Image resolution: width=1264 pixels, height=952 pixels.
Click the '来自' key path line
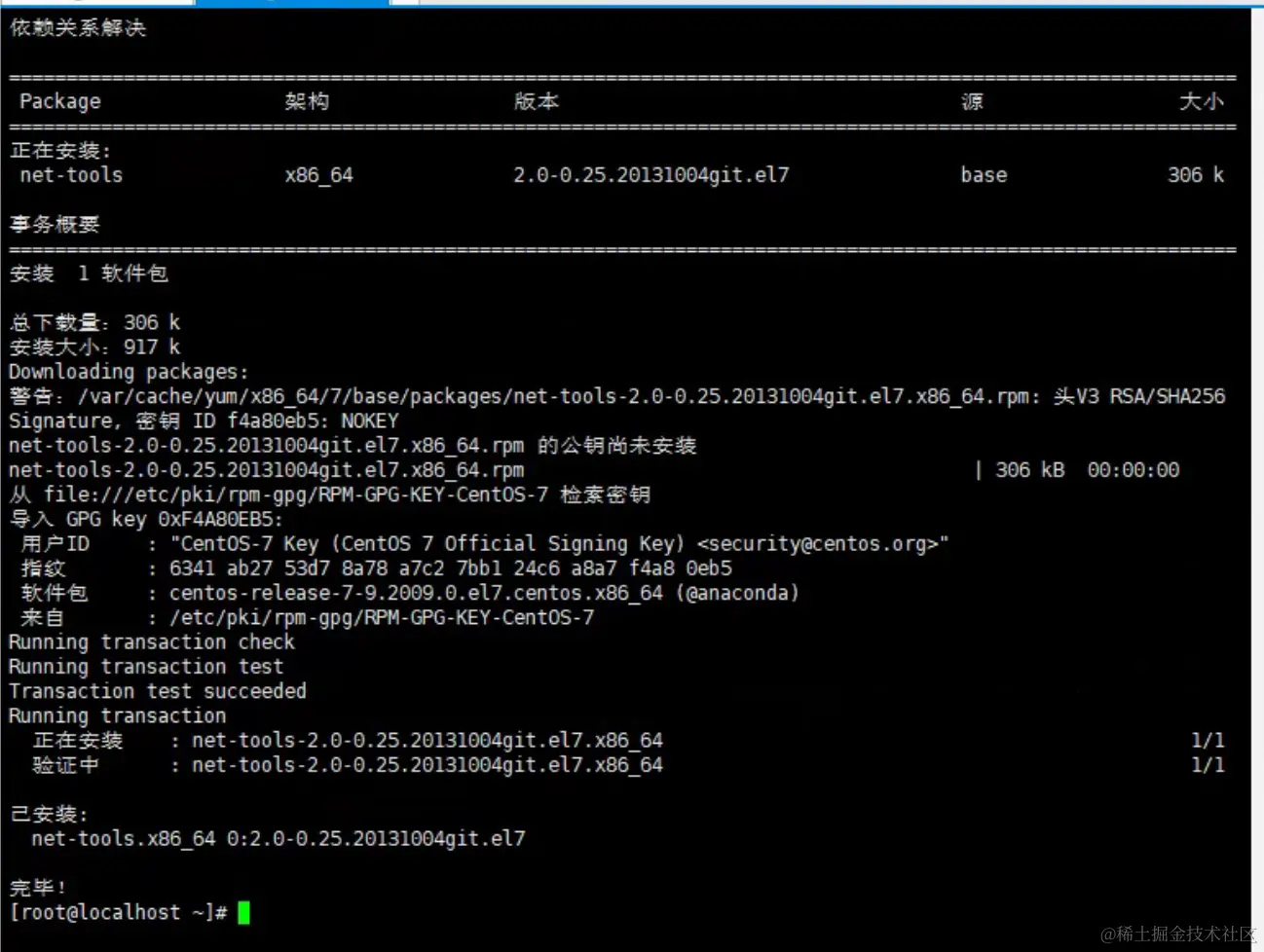pos(307,618)
